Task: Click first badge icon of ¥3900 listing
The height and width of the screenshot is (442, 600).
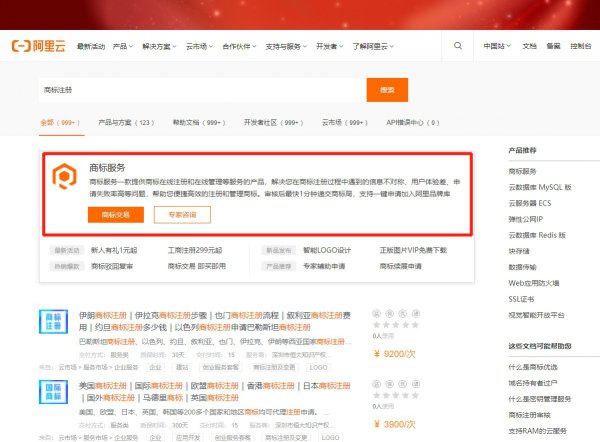Action: pyautogui.click(x=377, y=384)
